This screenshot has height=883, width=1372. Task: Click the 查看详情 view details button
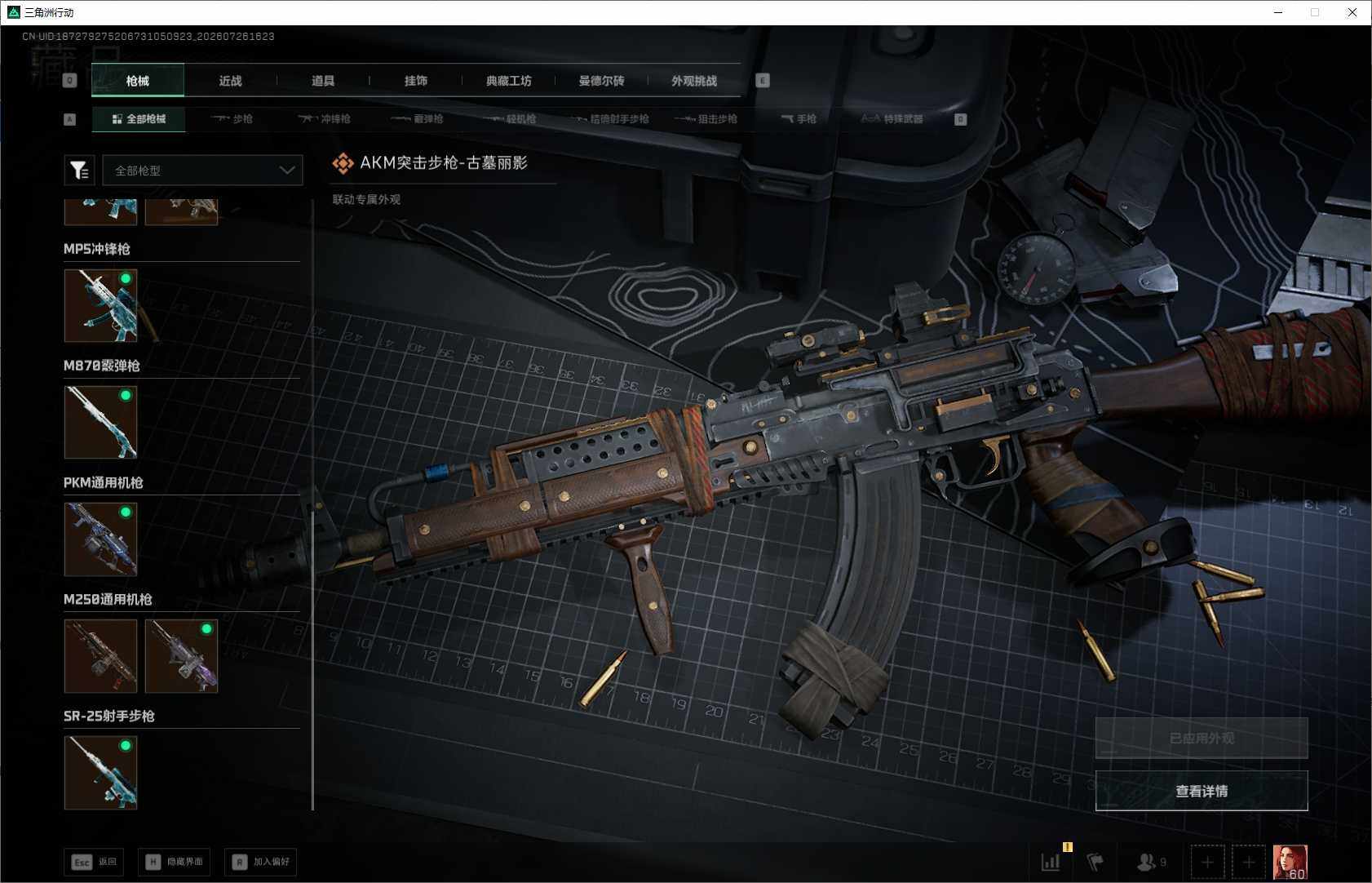[x=1202, y=791]
